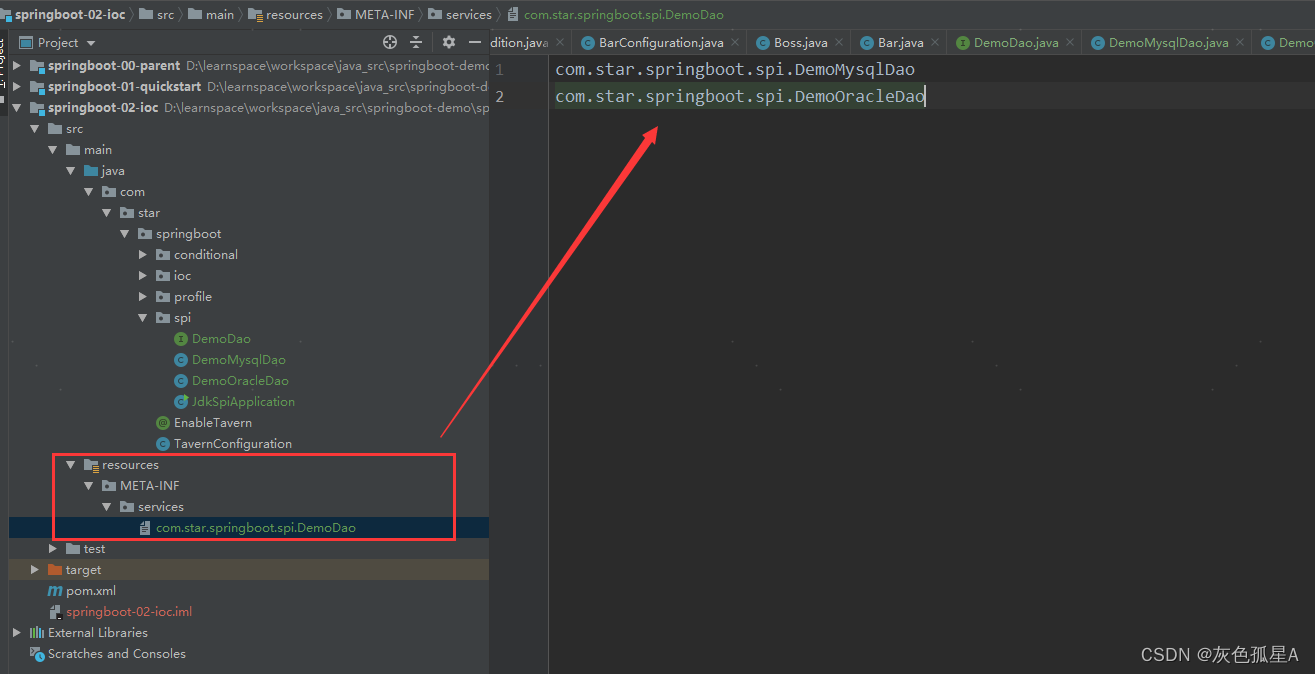This screenshot has height=674, width=1315.
Task: Expand springboot-00-parent module
Action: [x=17, y=66]
